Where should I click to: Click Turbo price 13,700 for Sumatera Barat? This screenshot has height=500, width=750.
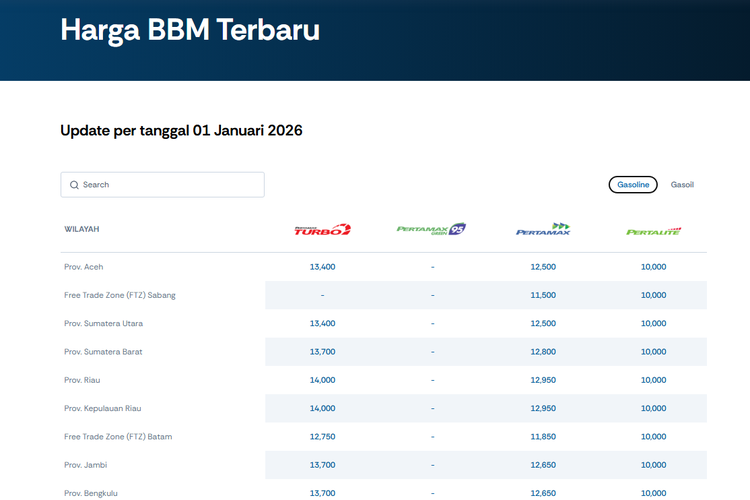coord(322,352)
